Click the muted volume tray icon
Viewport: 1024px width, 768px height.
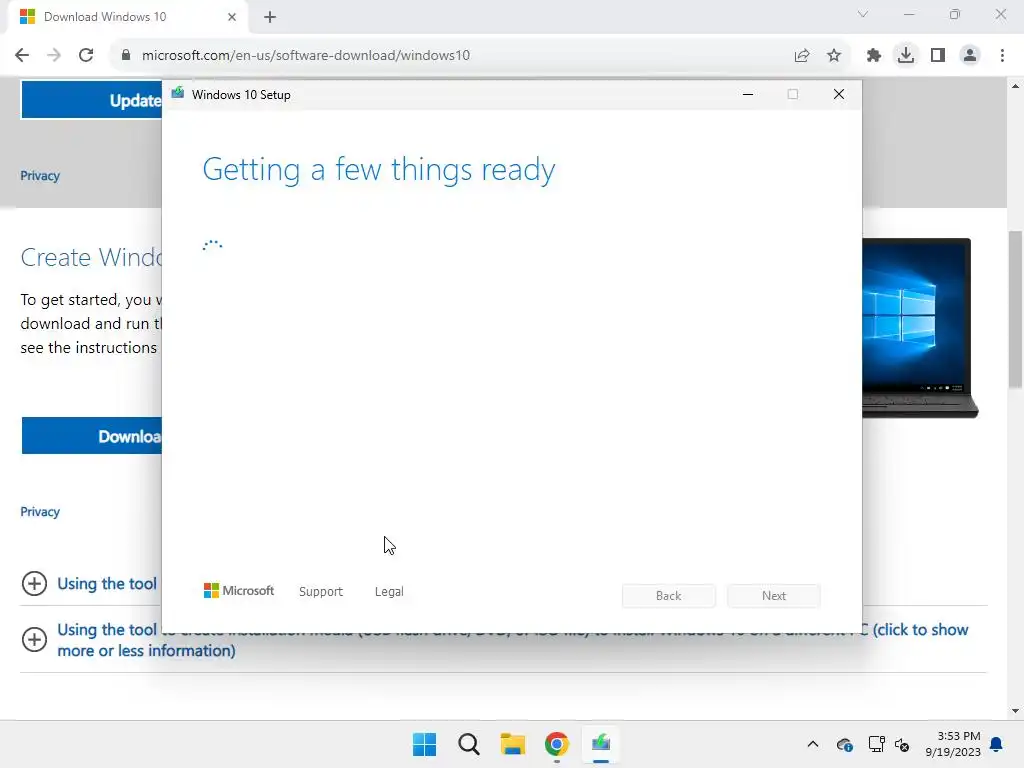[902, 744]
